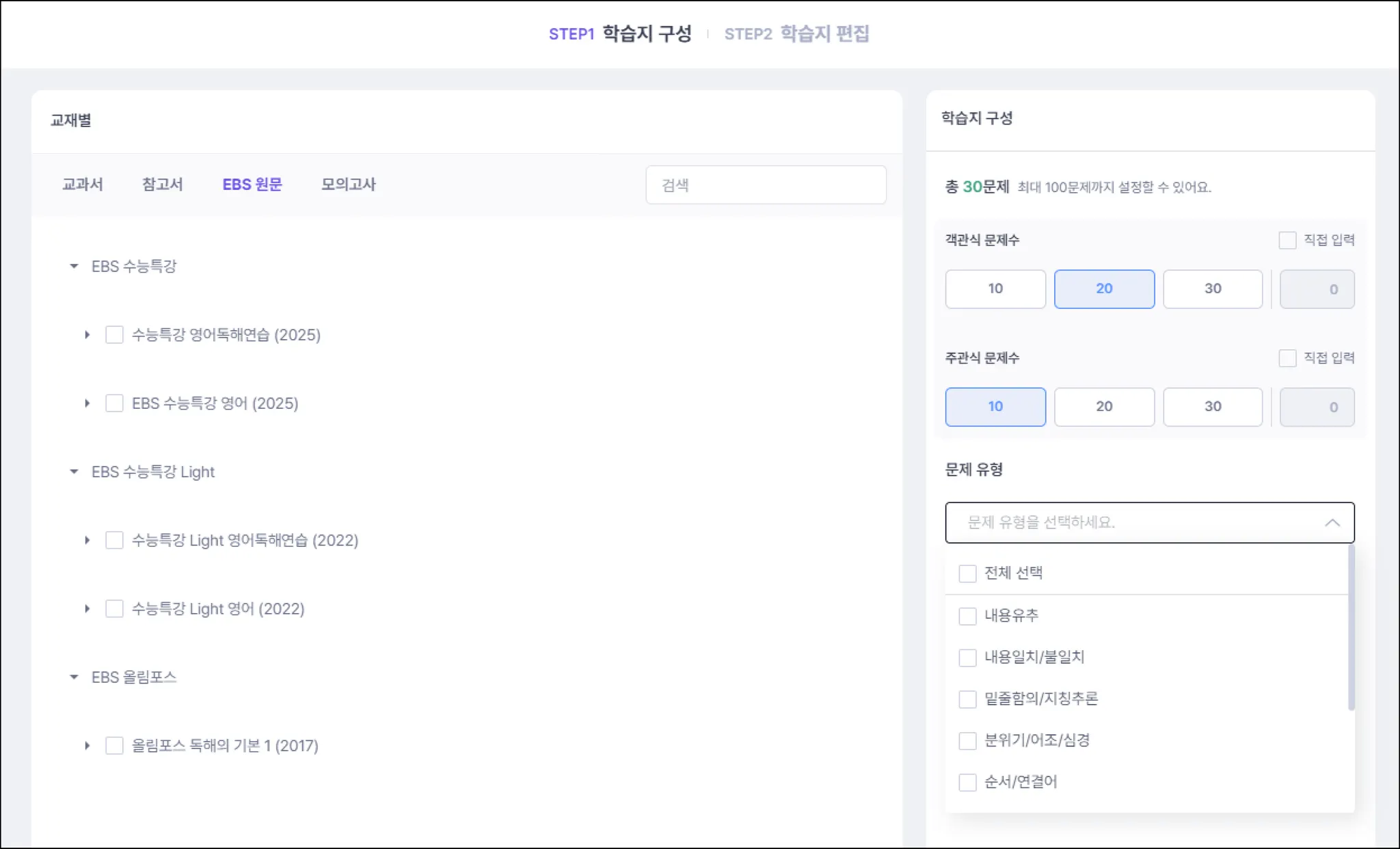The height and width of the screenshot is (849, 1400).
Task: Enable 직접 입력 for 객관식 문제수
Action: click(x=1287, y=240)
